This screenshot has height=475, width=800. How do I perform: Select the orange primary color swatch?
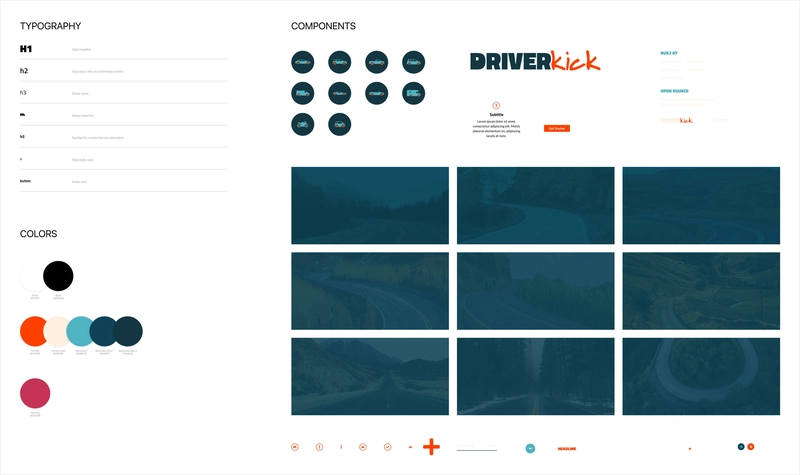pyautogui.click(x=34, y=331)
